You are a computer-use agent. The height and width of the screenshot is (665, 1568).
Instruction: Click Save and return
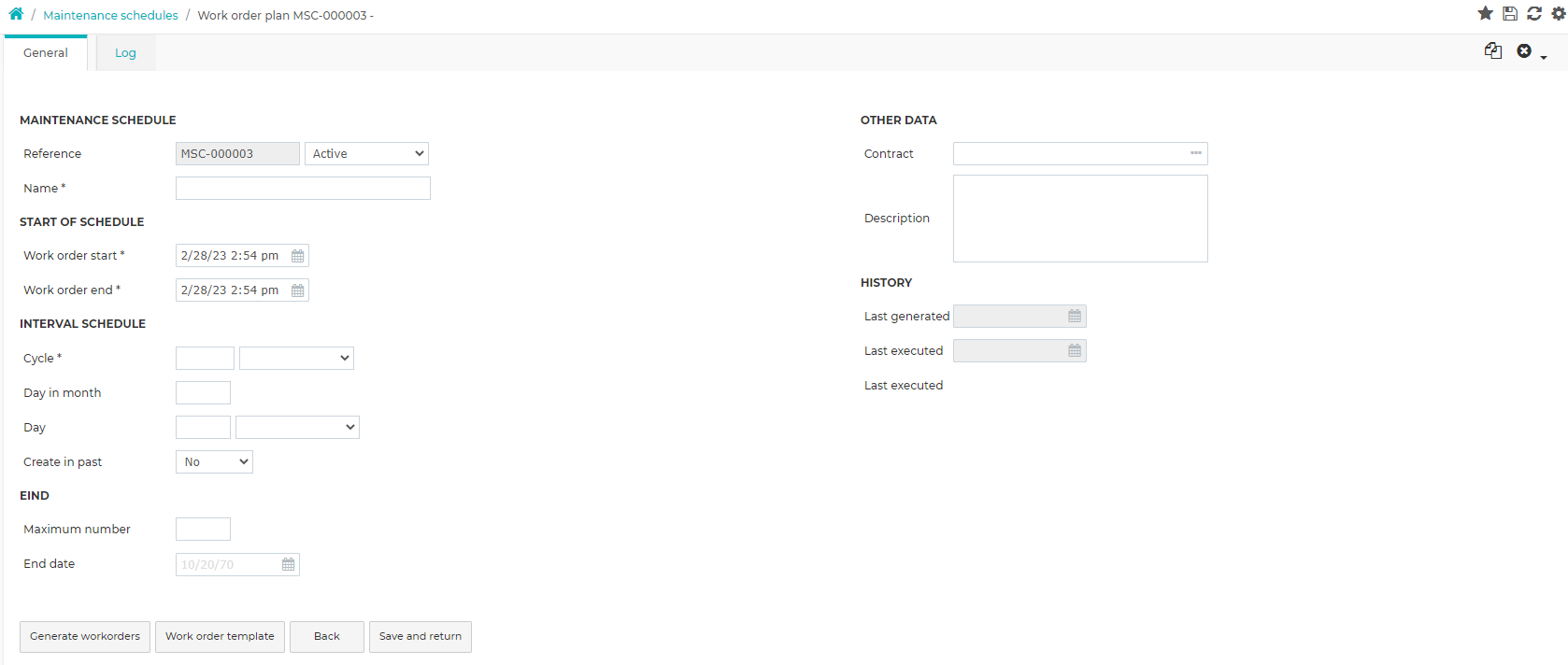[421, 636]
